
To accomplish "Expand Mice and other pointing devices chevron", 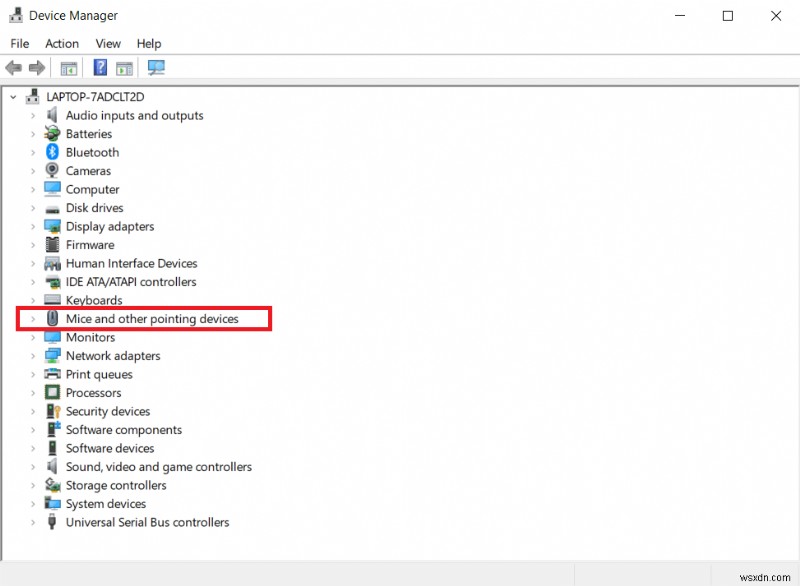I will [x=33, y=319].
